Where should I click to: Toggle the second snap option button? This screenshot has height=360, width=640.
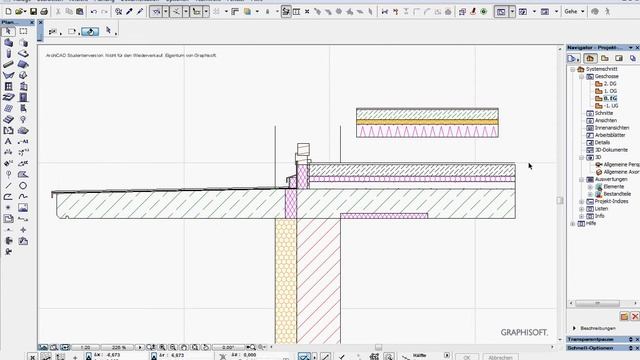176,12
